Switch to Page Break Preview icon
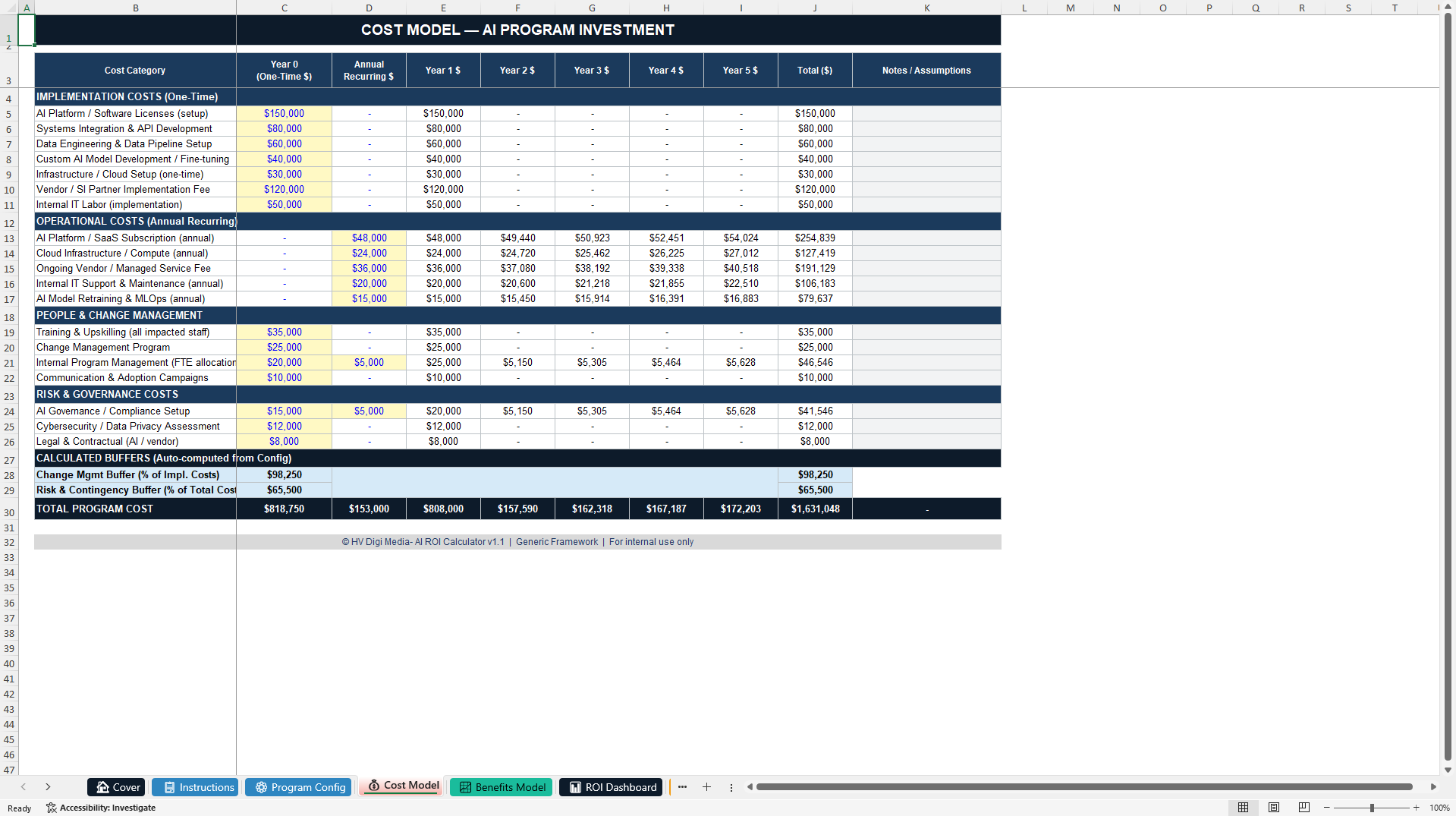 click(x=1304, y=808)
